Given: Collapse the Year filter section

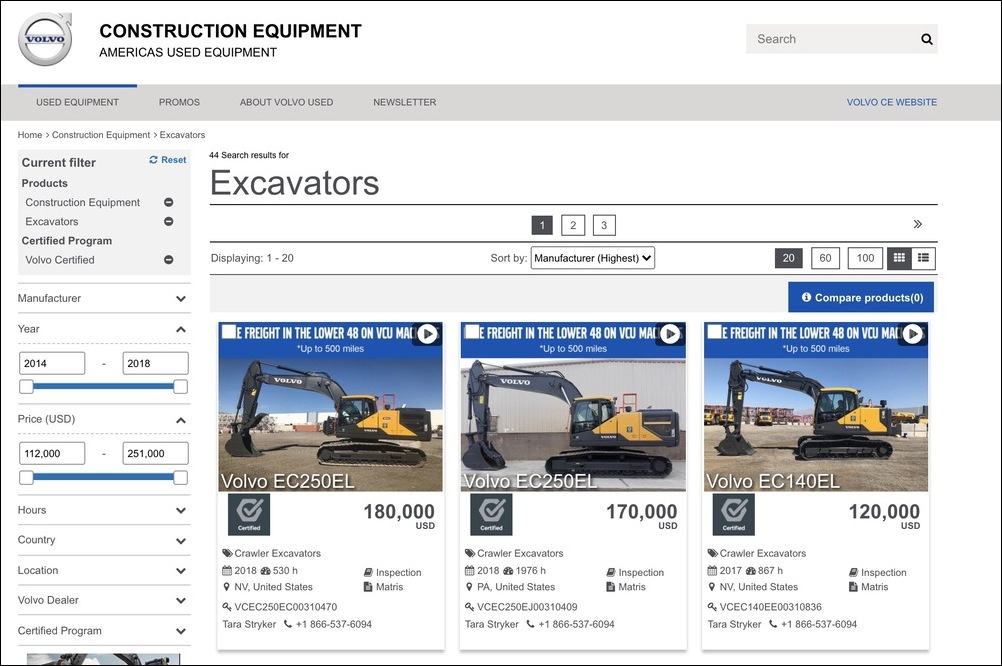Looking at the screenshot, I should [x=183, y=328].
